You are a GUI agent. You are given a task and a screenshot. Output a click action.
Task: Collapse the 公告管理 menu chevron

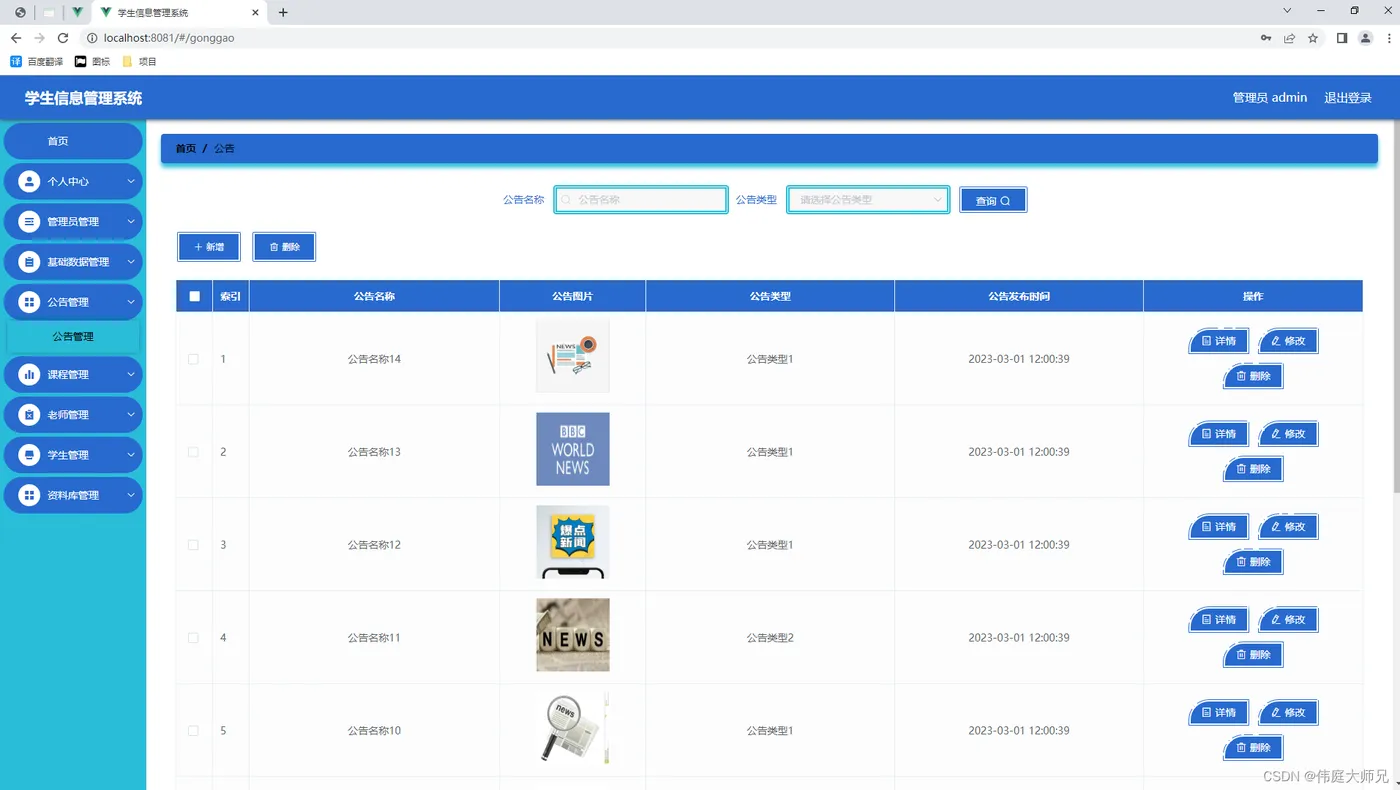pos(130,302)
